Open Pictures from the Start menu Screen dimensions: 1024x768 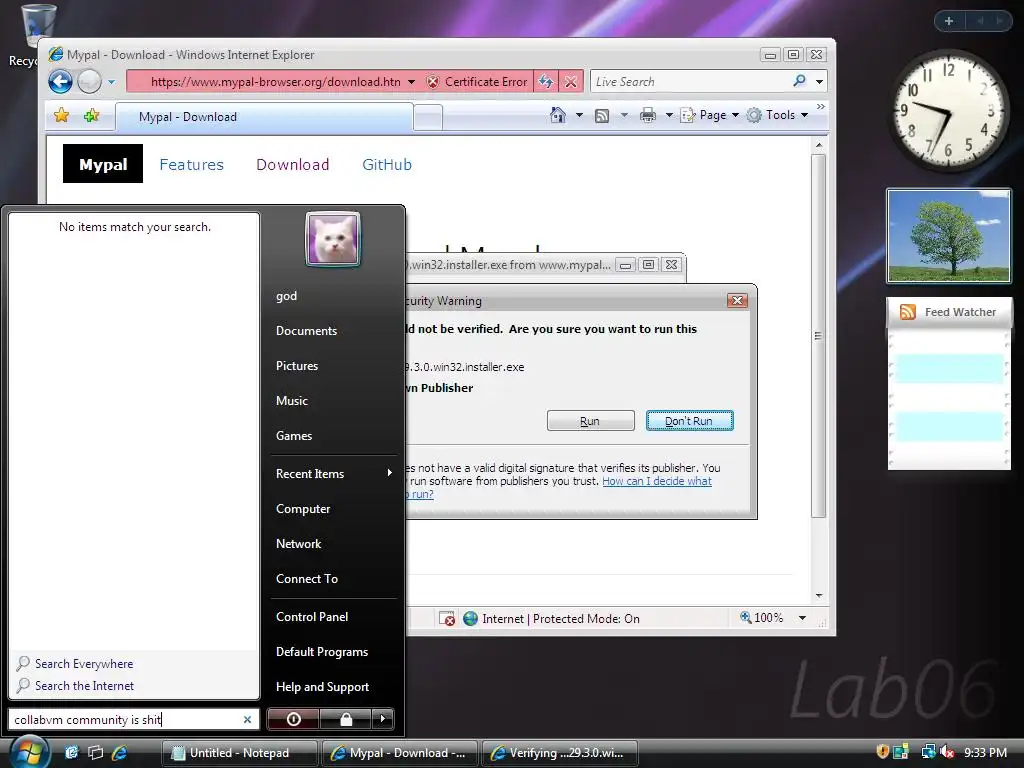(296, 366)
